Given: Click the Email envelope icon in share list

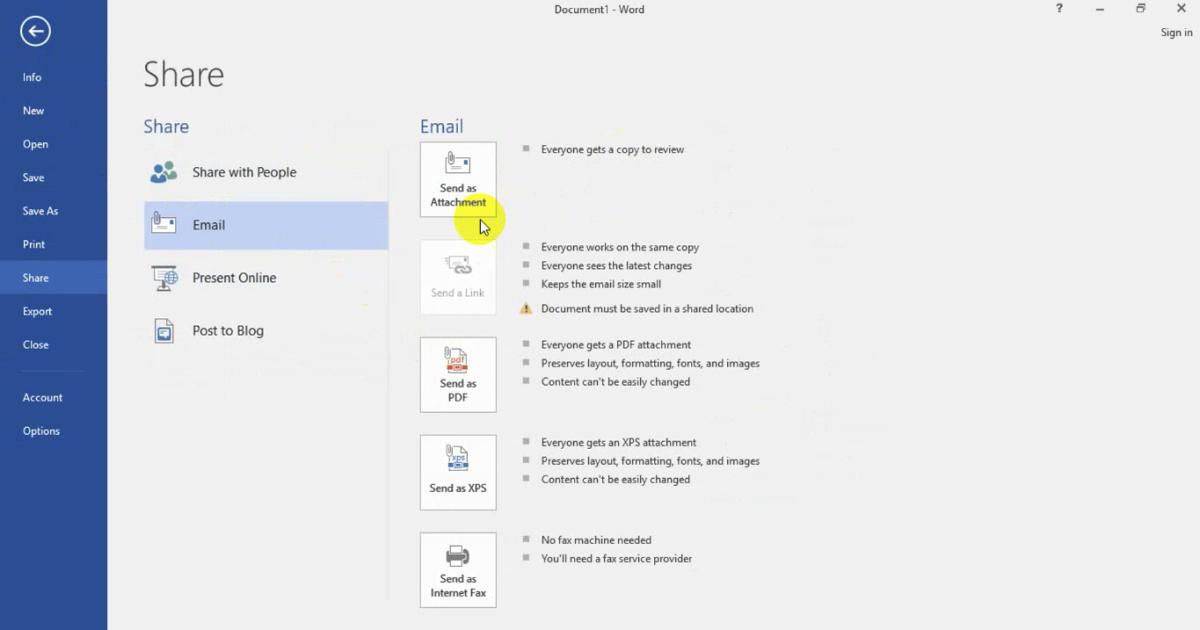Looking at the screenshot, I should tap(164, 225).
